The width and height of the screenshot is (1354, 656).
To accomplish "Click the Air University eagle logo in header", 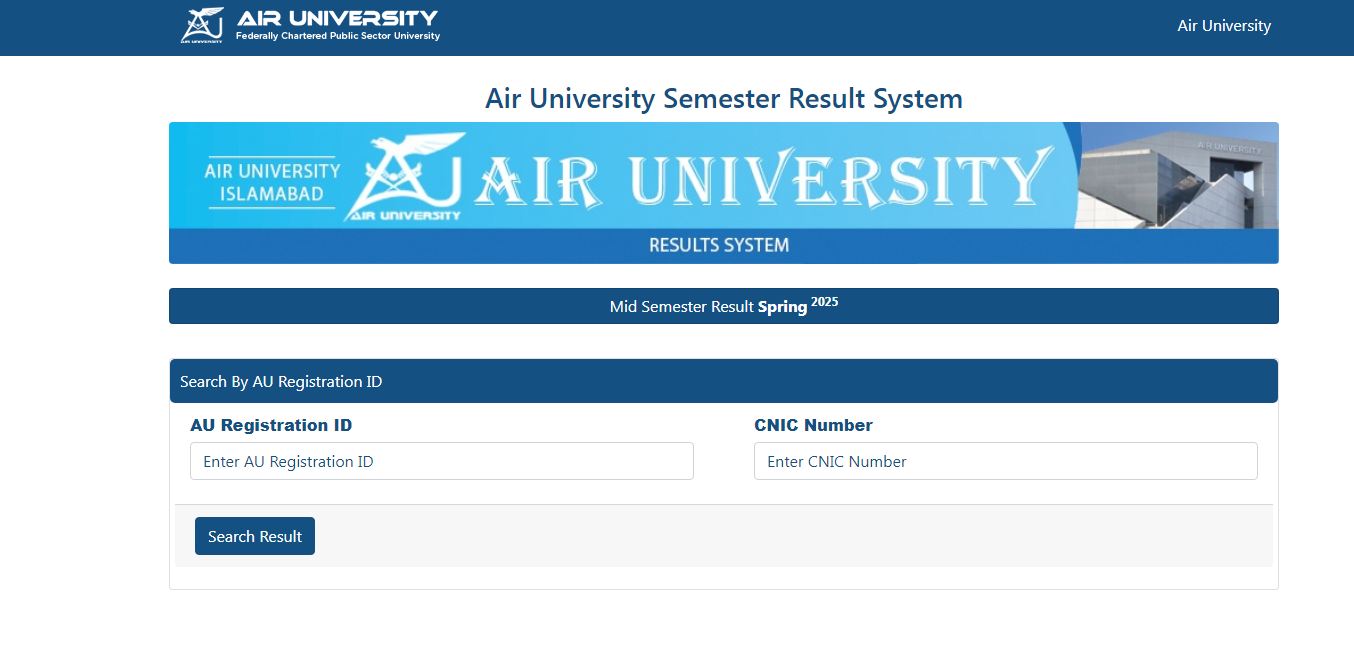I will coord(203,25).
